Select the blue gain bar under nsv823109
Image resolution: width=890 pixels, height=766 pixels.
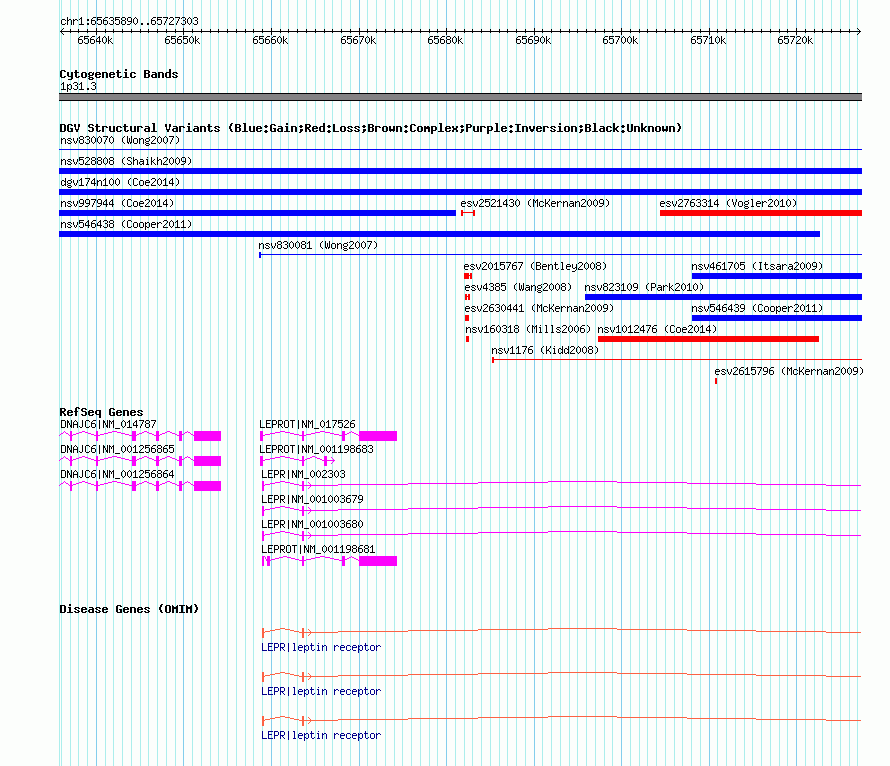[723, 297]
